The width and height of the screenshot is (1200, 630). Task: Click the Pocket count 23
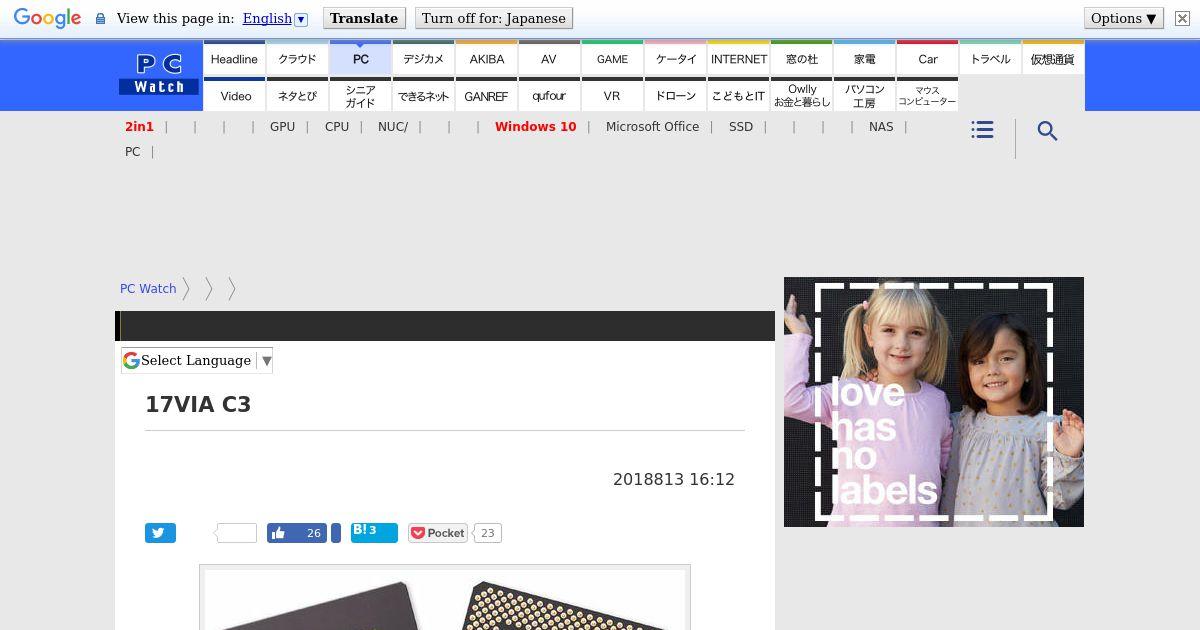coord(487,533)
